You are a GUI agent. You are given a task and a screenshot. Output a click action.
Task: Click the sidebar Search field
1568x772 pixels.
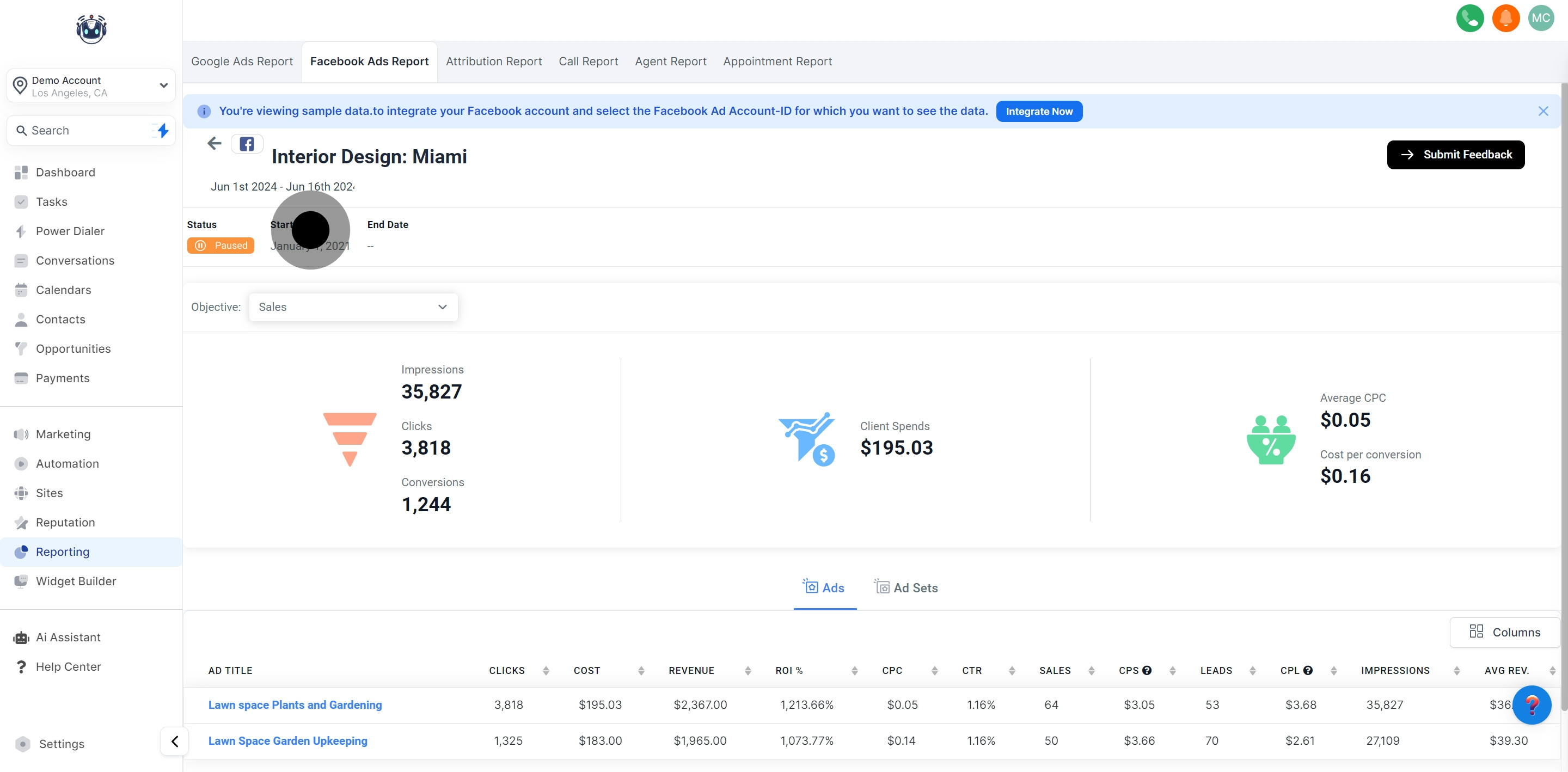[x=79, y=130]
